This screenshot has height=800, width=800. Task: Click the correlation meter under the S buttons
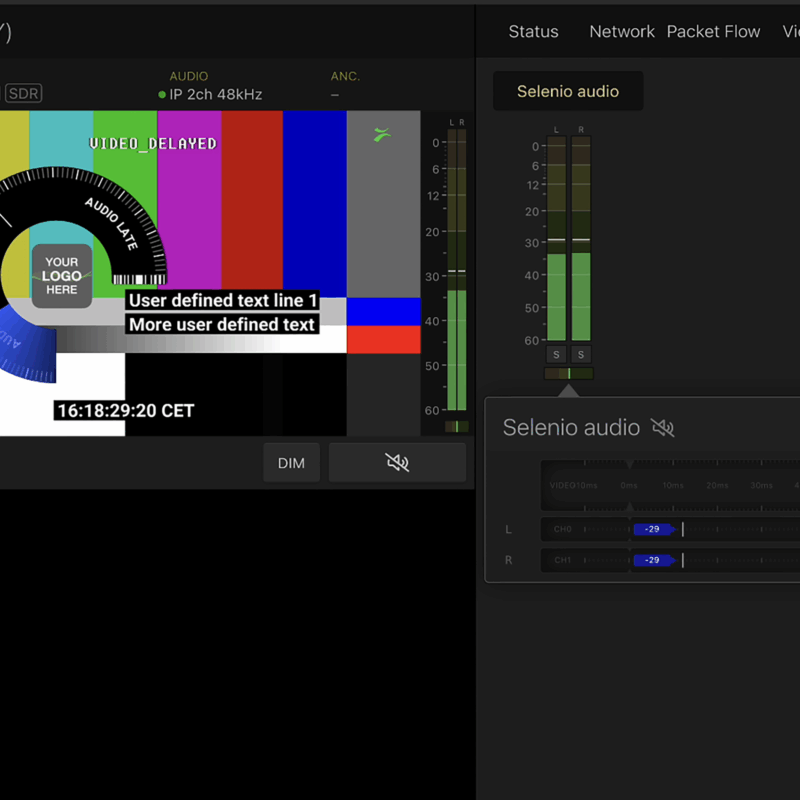(568, 374)
